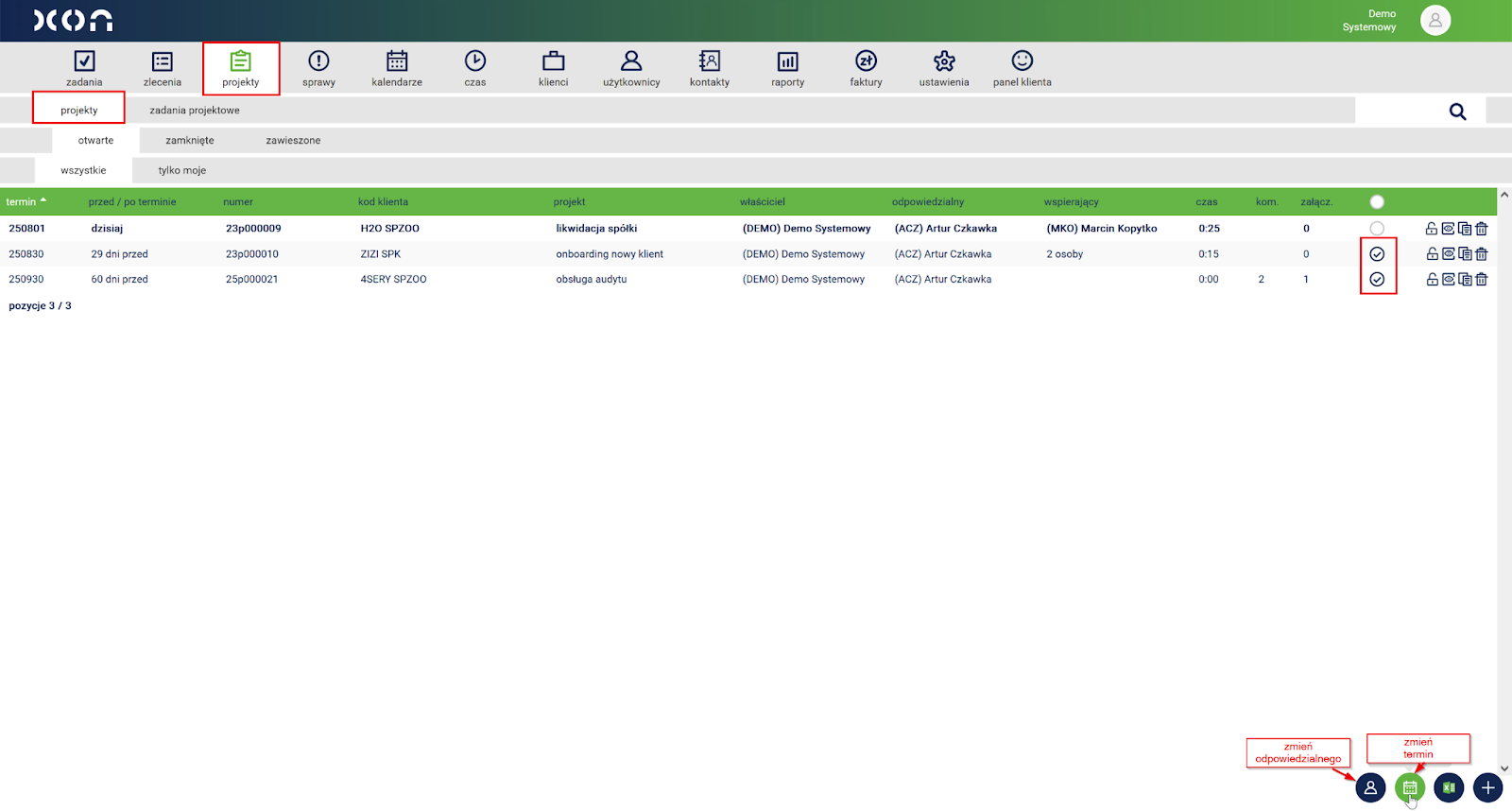Viewport: 1512px width, 811px height.
Task: Duplicate project 25p000021 with copy icon
Action: (1465, 280)
